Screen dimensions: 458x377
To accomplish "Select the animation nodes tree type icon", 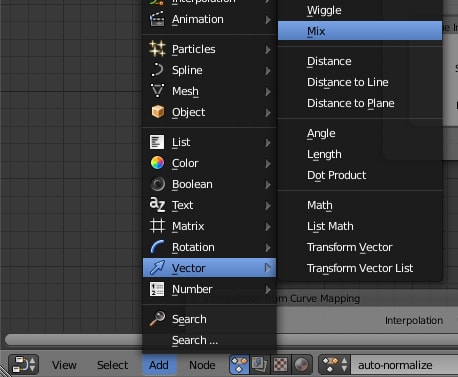I will [x=239, y=364].
